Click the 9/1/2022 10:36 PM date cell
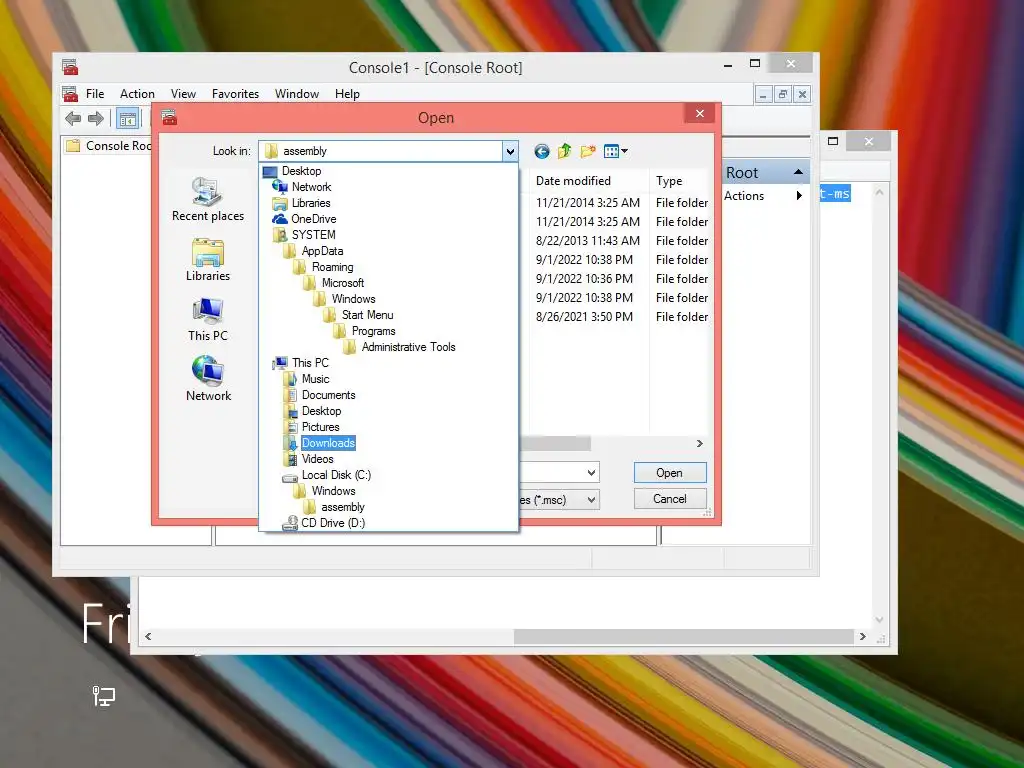The width and height of the screenshot is (1024, 768). (x=584, y=279)
